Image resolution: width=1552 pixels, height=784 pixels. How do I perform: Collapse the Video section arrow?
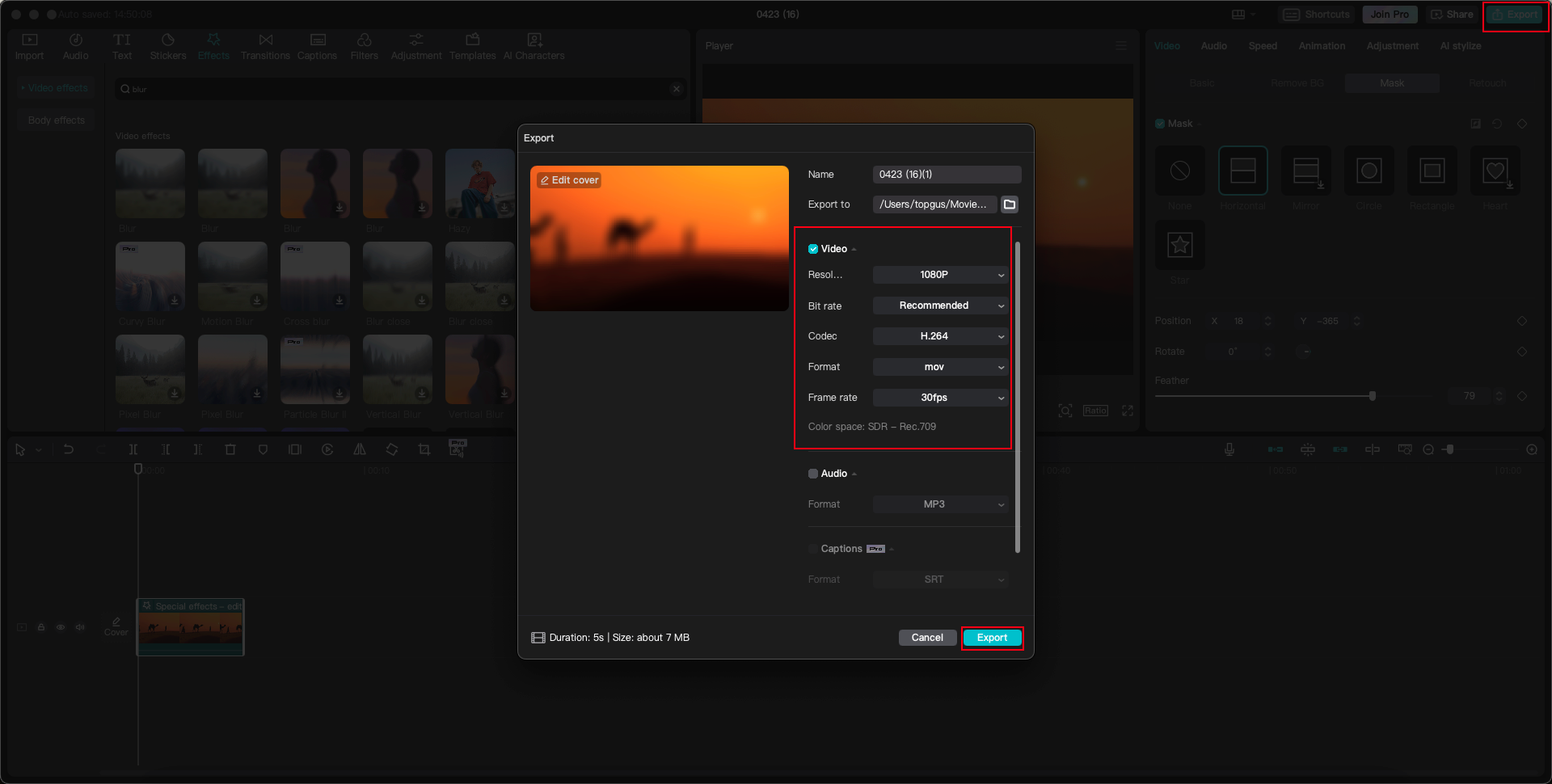click(x=854, y=250)
